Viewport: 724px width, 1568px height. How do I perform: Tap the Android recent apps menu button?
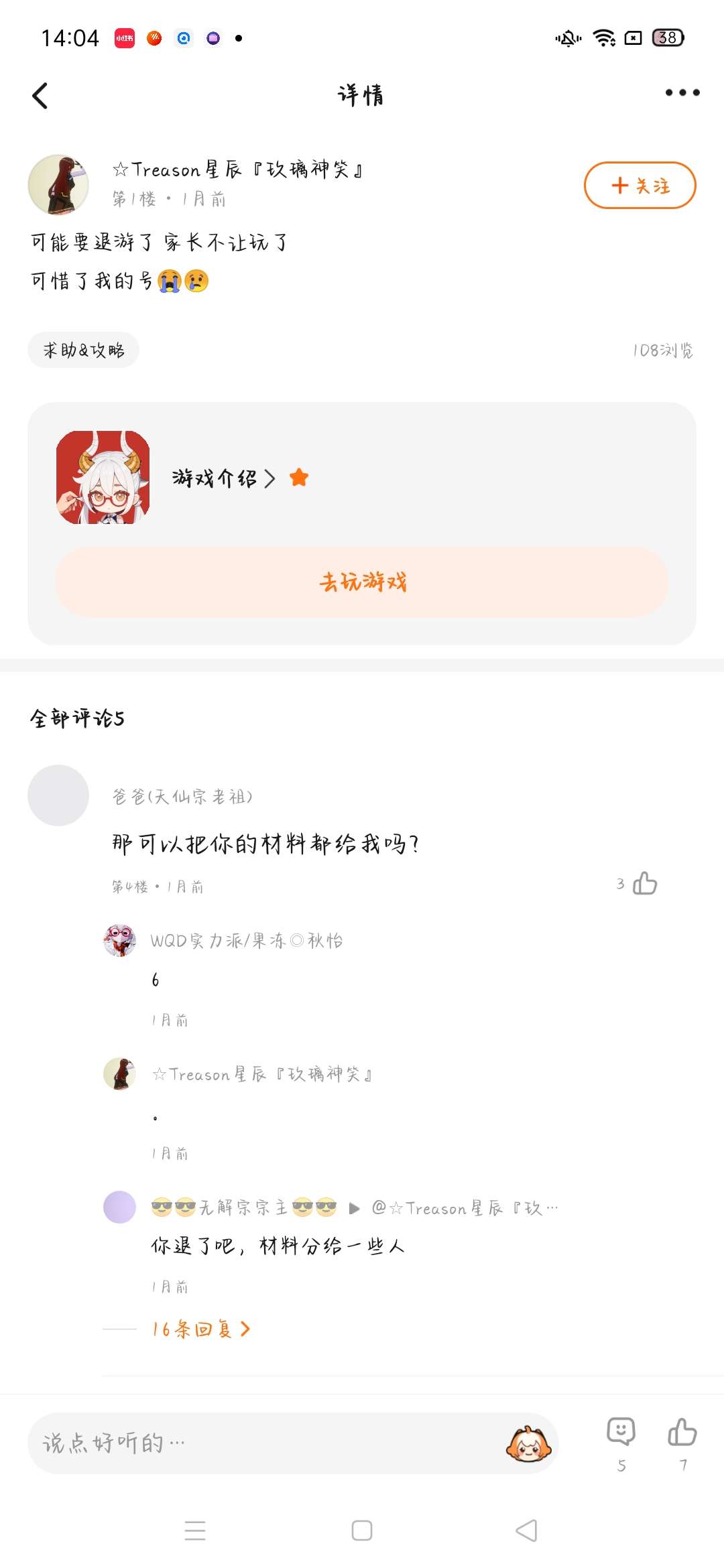(195, 1530)
